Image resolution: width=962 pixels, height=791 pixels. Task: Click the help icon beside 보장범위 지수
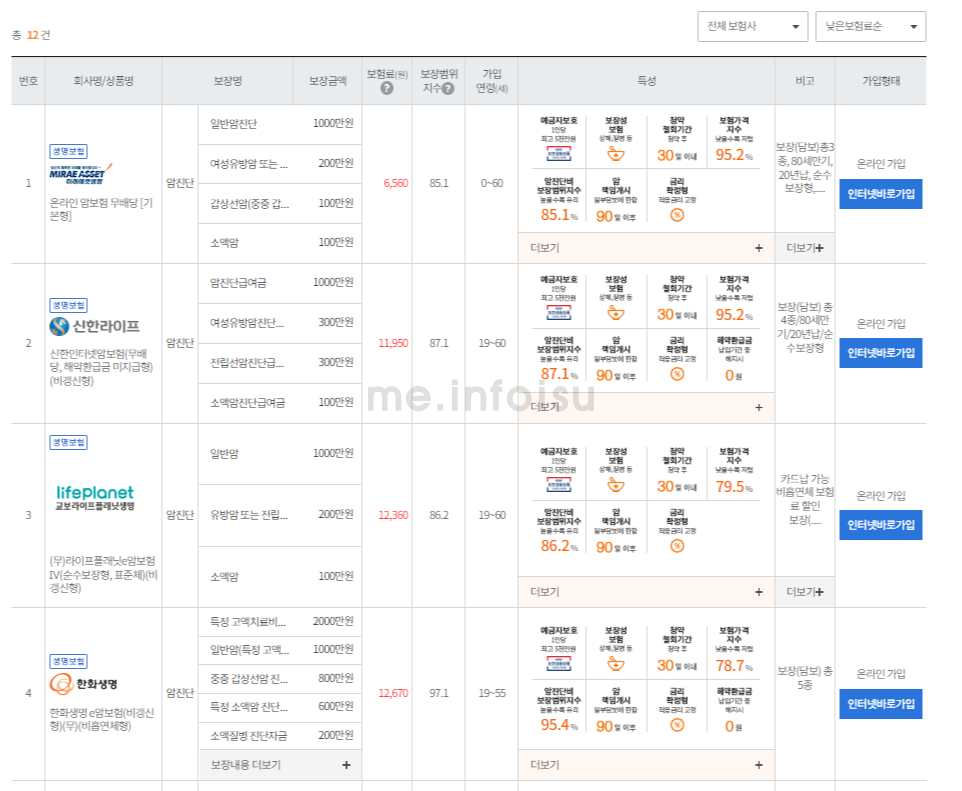click(x=448, y=88)
